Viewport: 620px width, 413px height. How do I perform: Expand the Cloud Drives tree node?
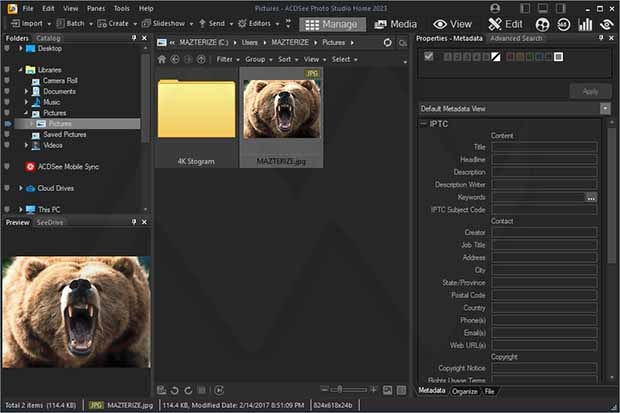tap(21, 188)
